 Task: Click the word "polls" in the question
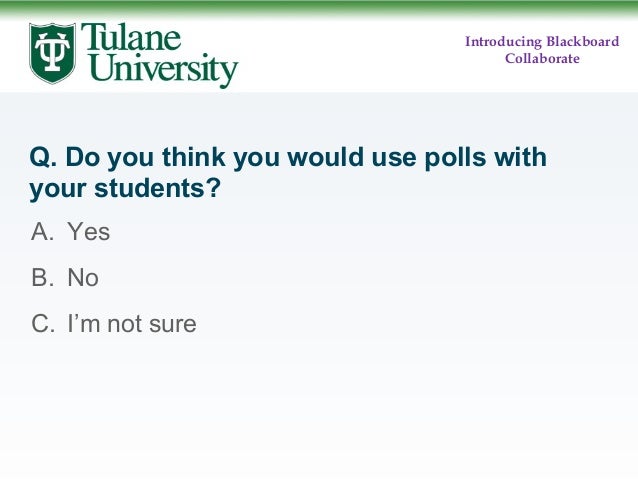click(x=455, y=158)
